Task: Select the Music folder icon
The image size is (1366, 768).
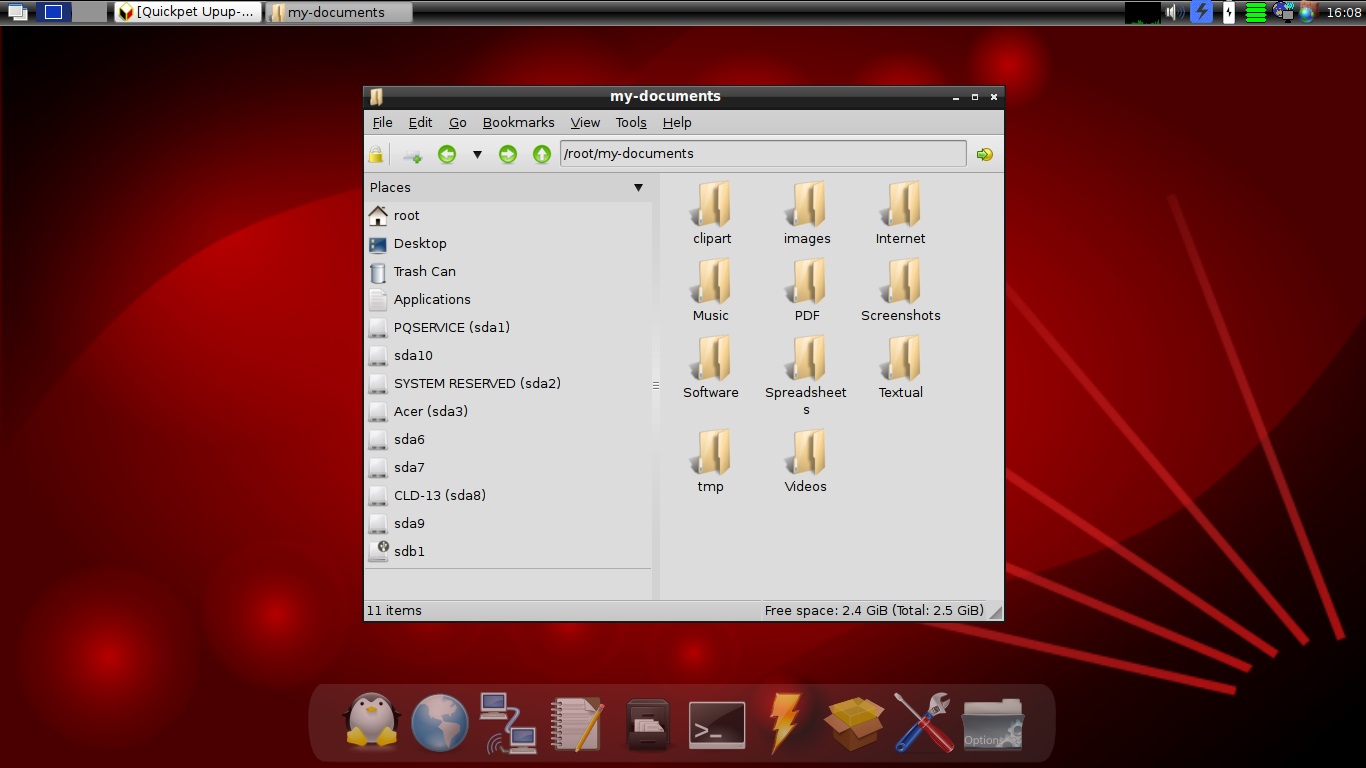Action: (712, 281)
